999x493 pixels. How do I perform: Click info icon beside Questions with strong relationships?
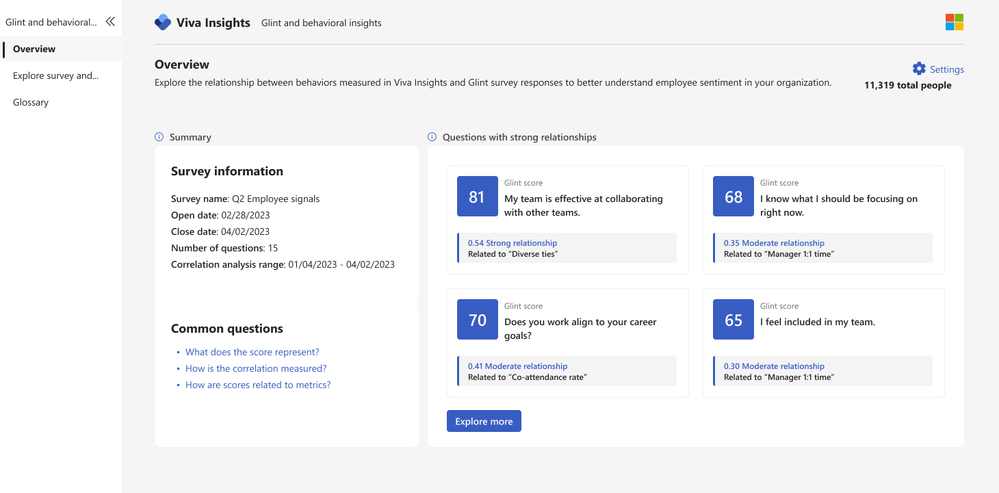[x=432, y=137]
